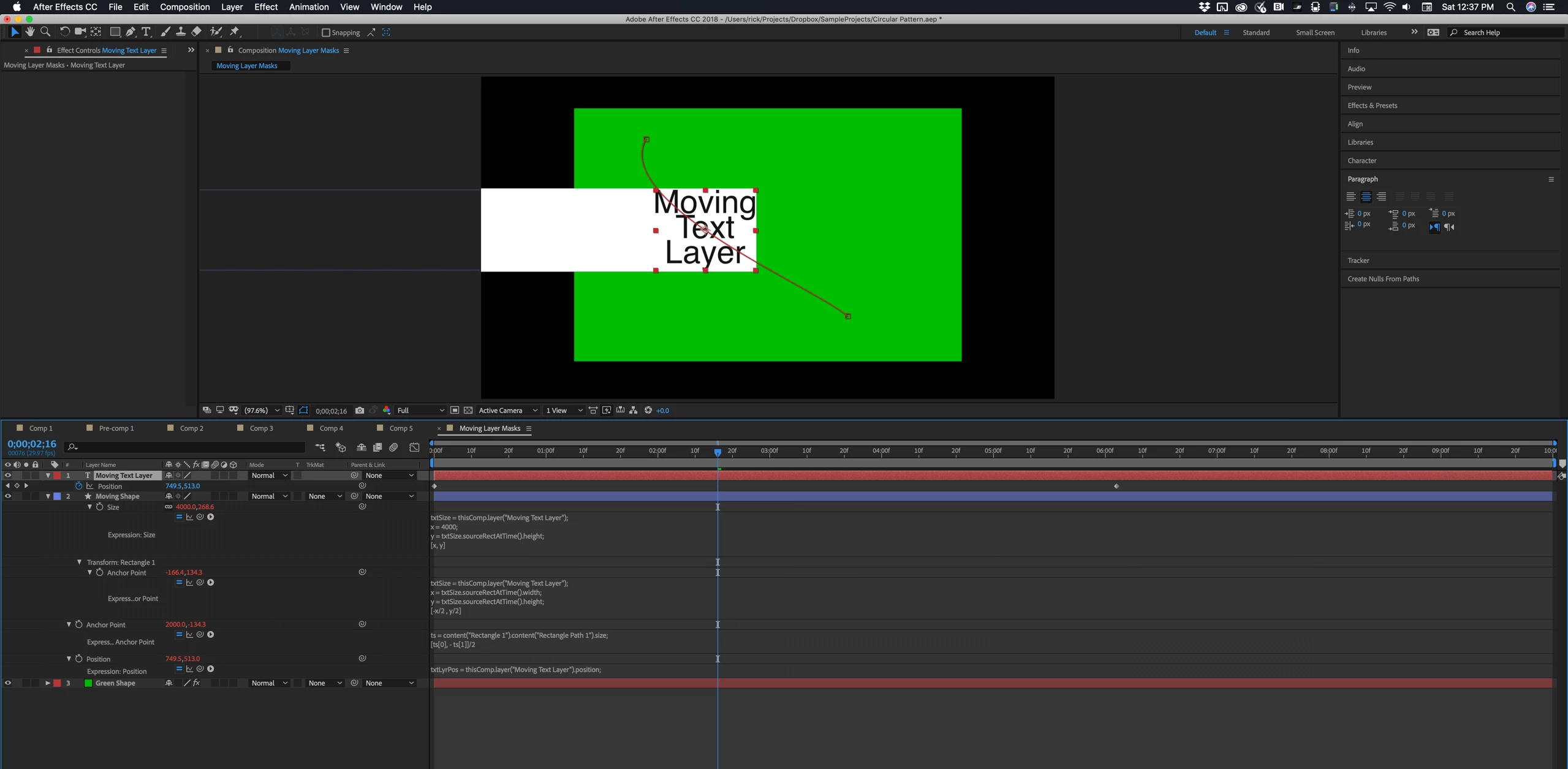The width and height of the screenshot is (1568, 769).
Task: Select the Pen tool
Action: [x=131, y=32]
